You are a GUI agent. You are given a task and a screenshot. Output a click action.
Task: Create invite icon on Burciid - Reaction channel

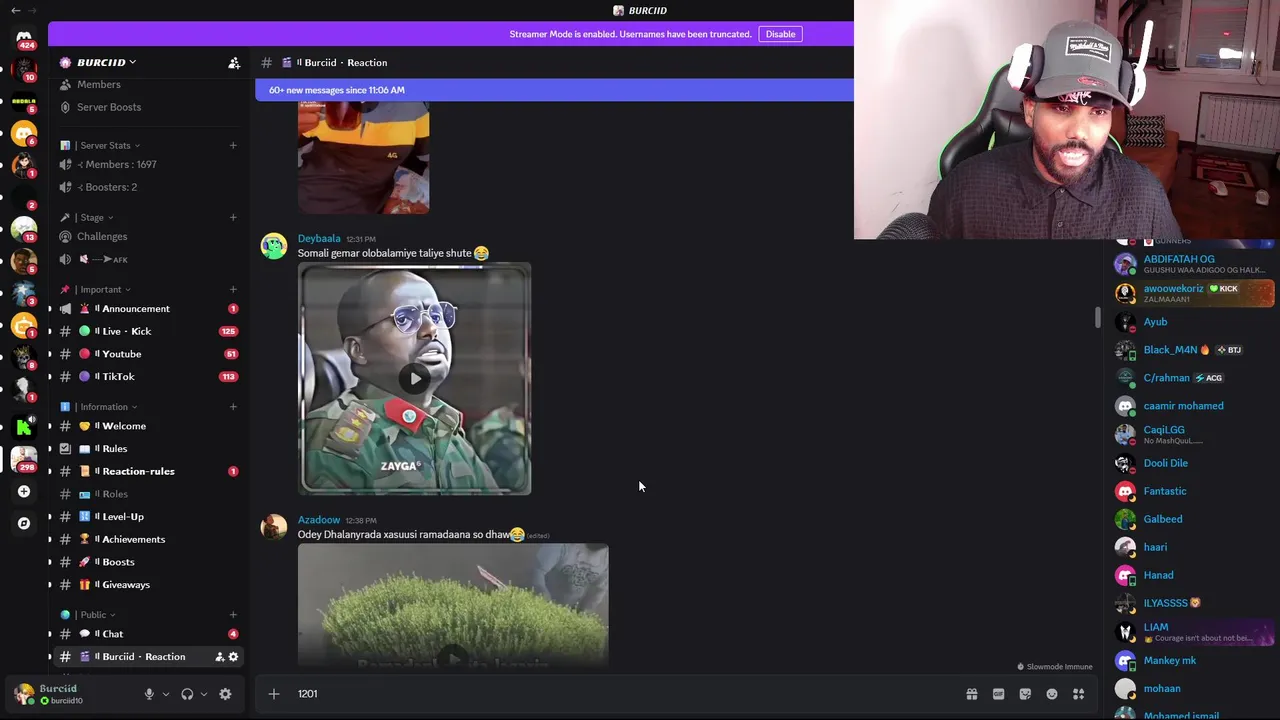pos(219,657)
